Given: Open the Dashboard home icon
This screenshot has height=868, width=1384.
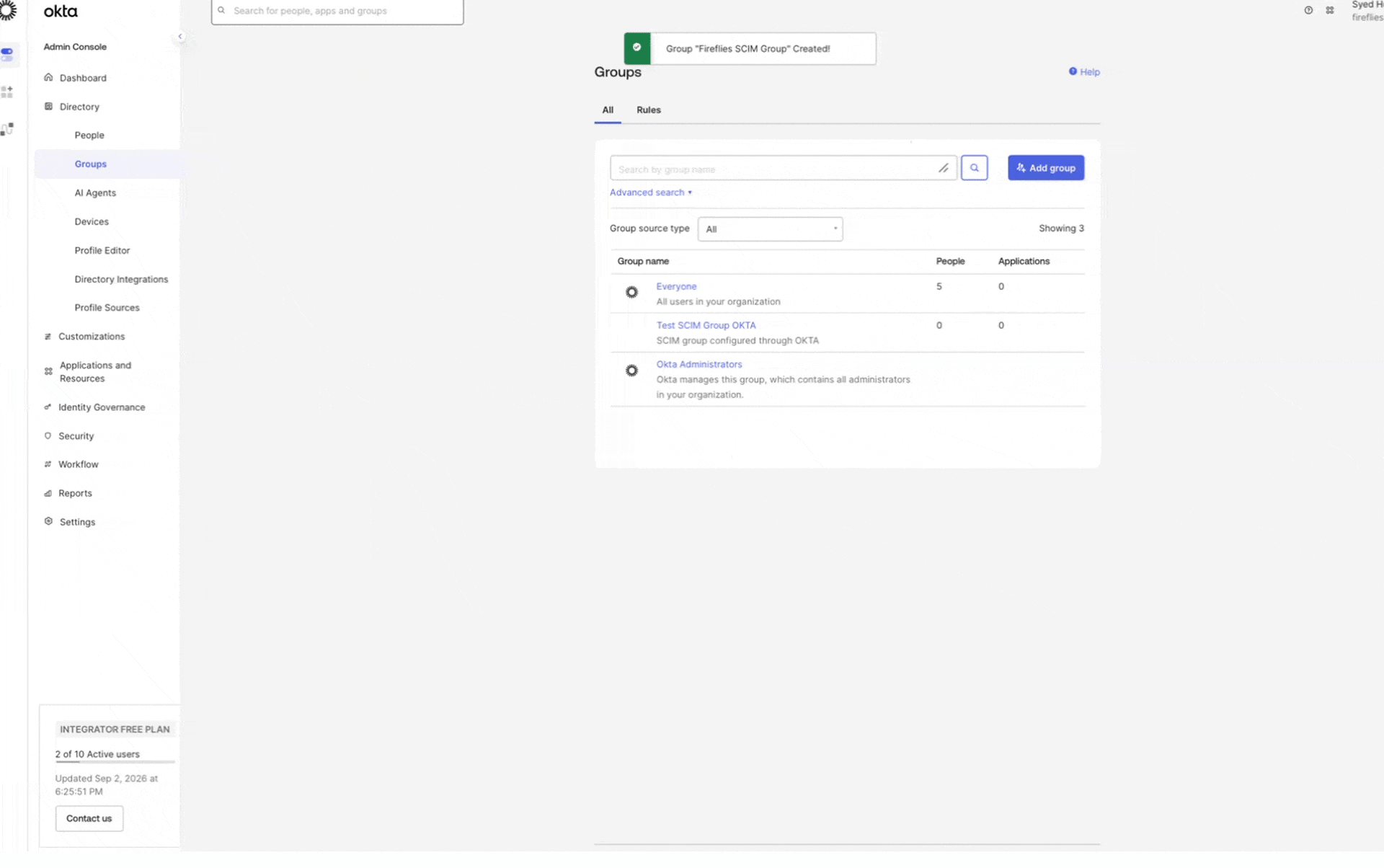Looking at the screenshot, I should point(48,78).
